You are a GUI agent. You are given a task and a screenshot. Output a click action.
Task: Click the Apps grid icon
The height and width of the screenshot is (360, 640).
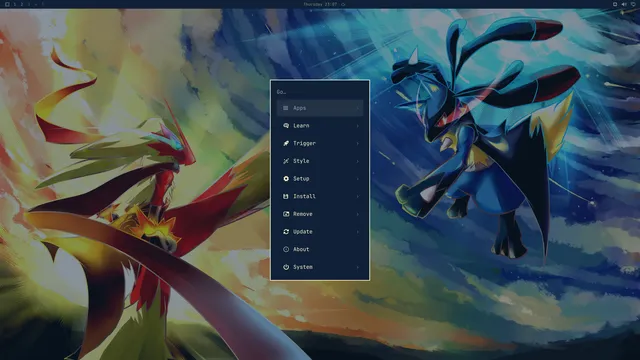point(286,108)
